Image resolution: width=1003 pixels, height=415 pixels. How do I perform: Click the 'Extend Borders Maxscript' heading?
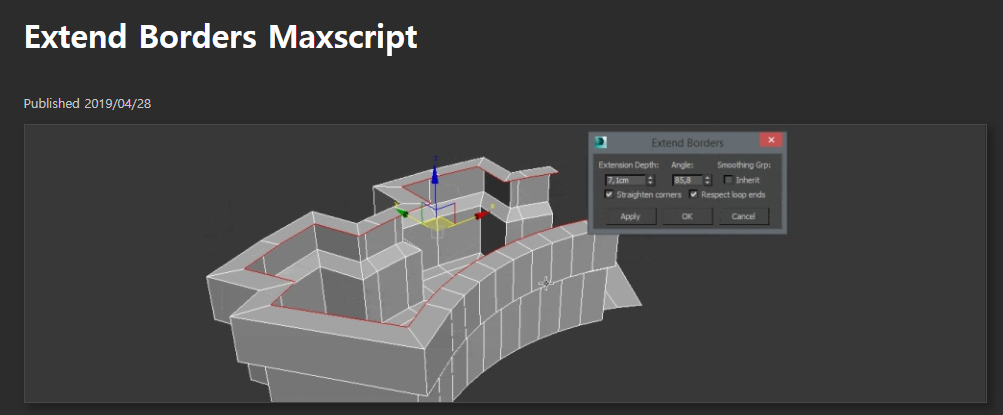click(221, 37)
